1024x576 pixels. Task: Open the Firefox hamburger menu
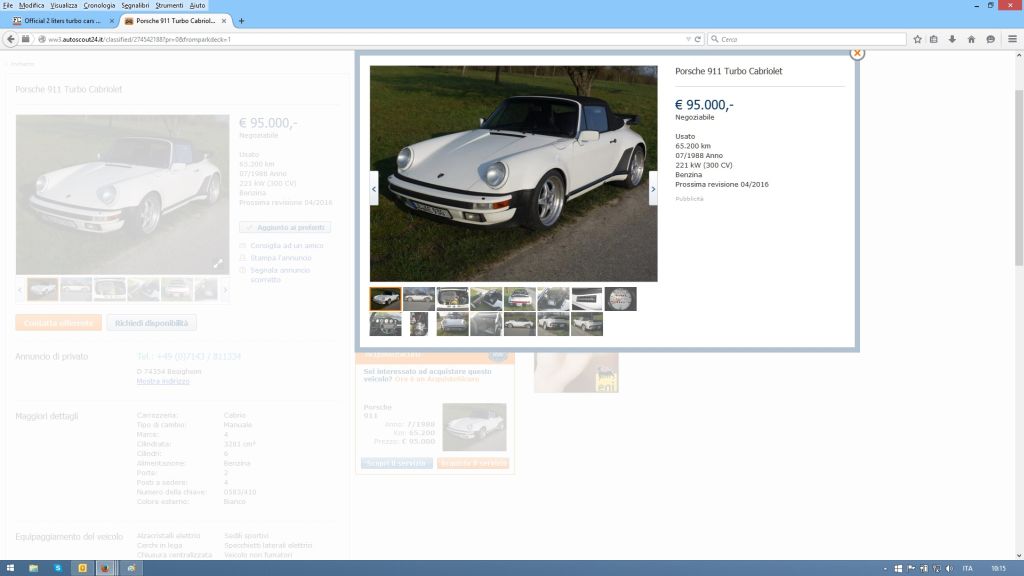coord(1012,39)
